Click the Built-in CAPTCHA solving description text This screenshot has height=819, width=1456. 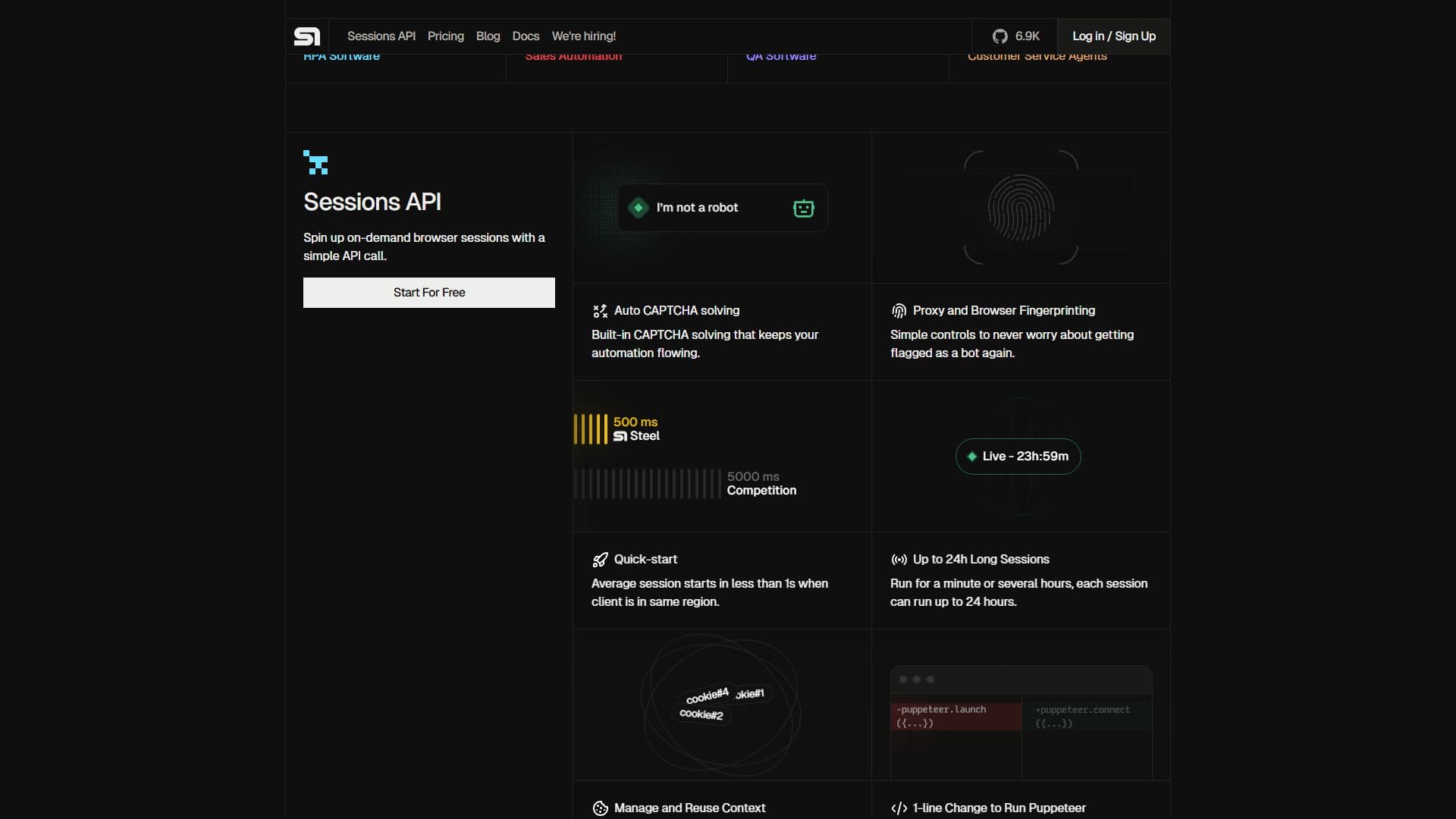(x=705, y=344)
